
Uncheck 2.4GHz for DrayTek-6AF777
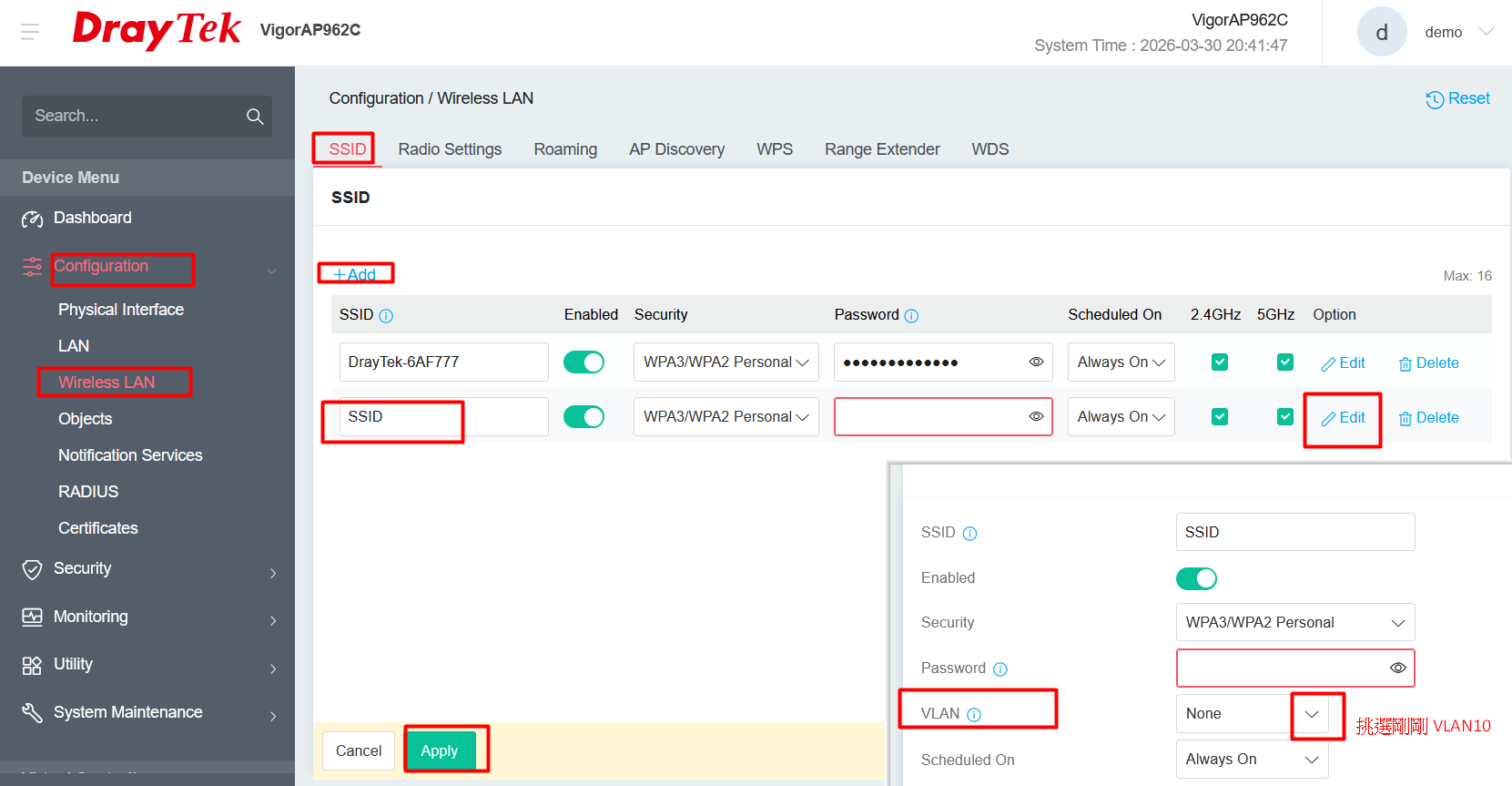click(x=1220, y=362)
